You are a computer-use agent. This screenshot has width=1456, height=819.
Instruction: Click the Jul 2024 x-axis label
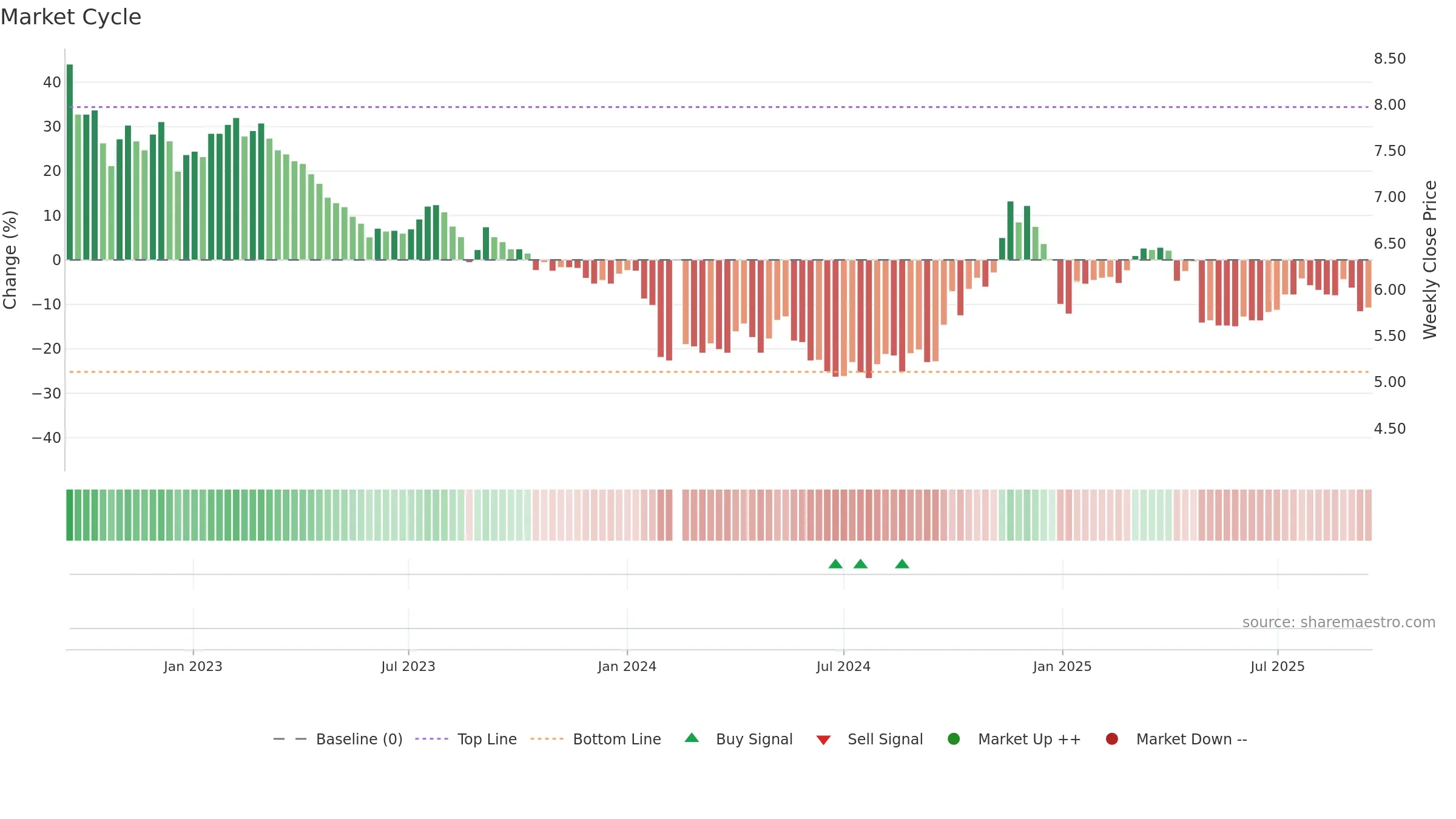coord(843,666)
